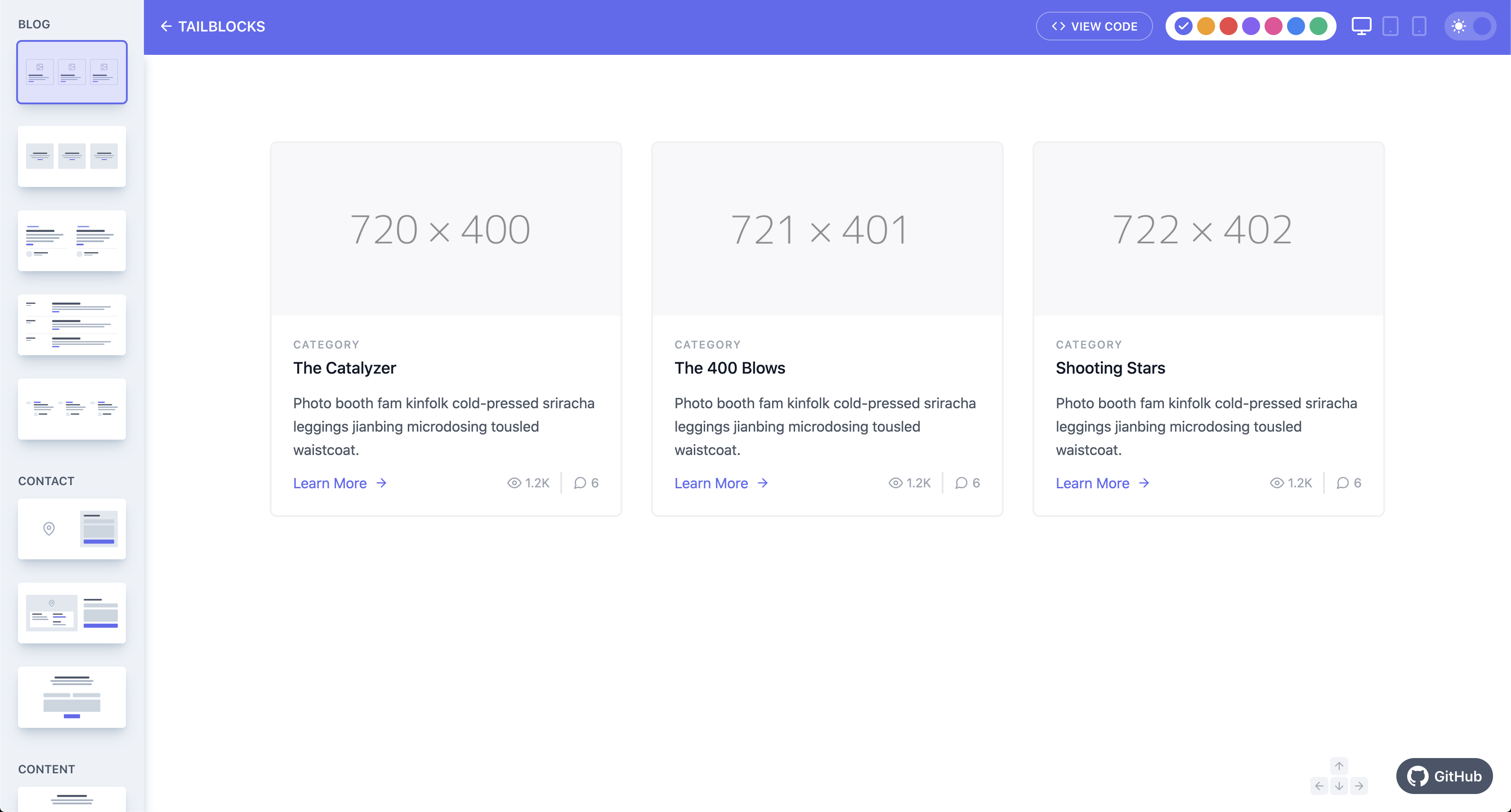Click comment bubble icon on Shooting Stars card
The height and width of the screenshot is (812, 1511).
(1343, 483)
